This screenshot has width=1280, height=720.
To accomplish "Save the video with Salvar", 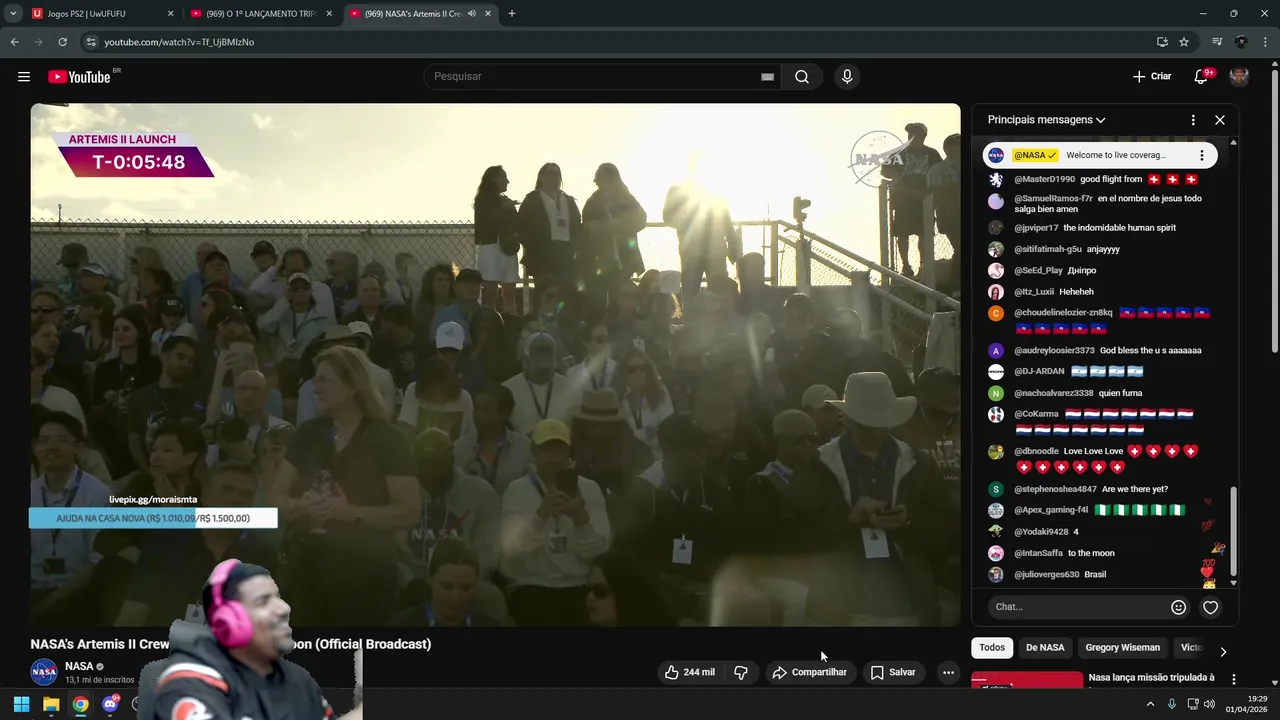I will (893, 672).
